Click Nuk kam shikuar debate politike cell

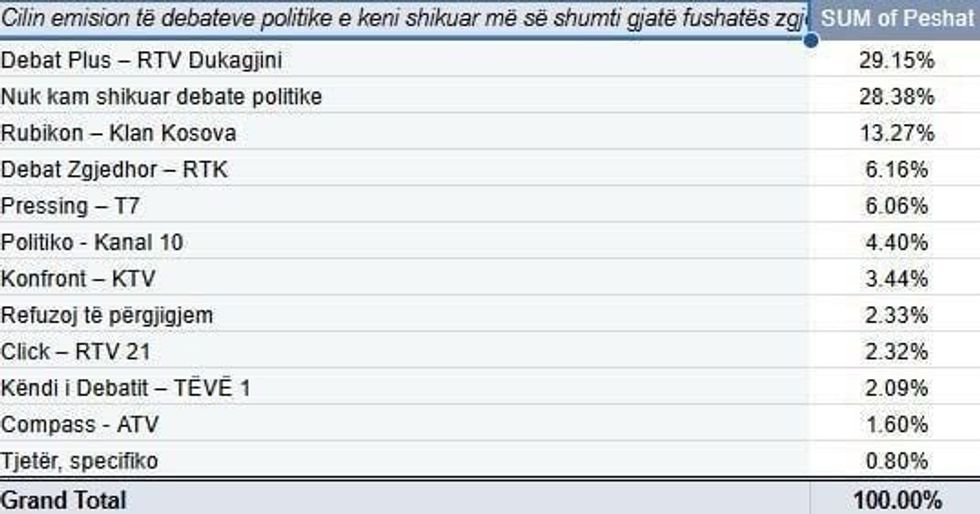coord(162,97)
